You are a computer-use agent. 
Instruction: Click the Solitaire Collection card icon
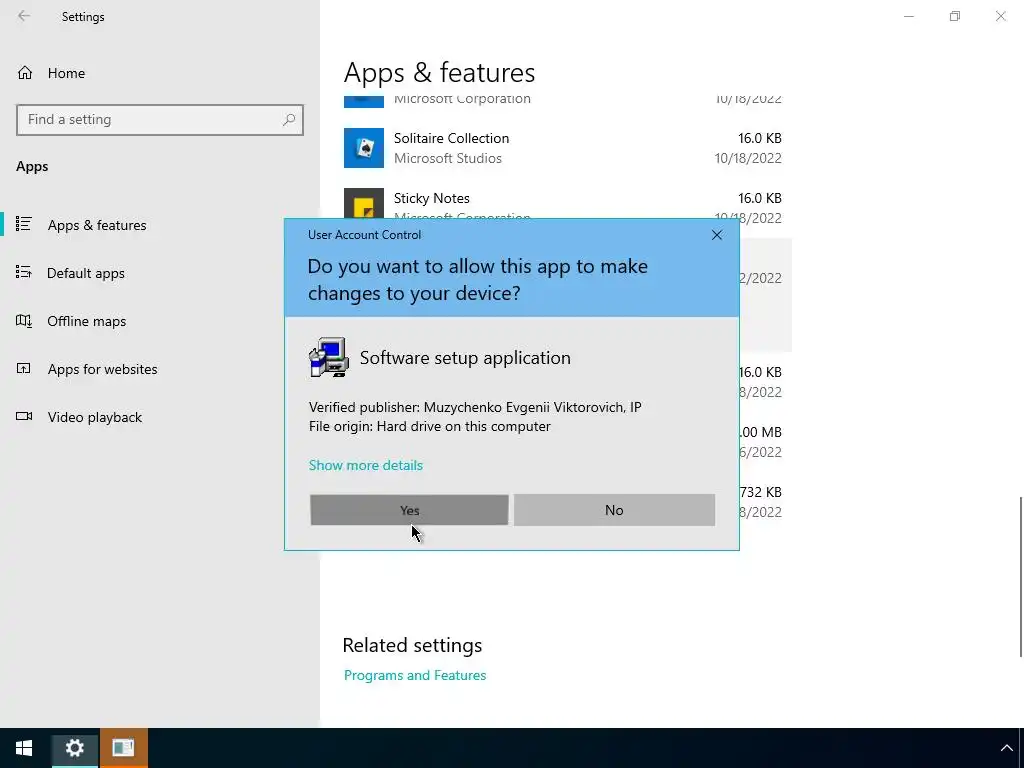(364, 148)
